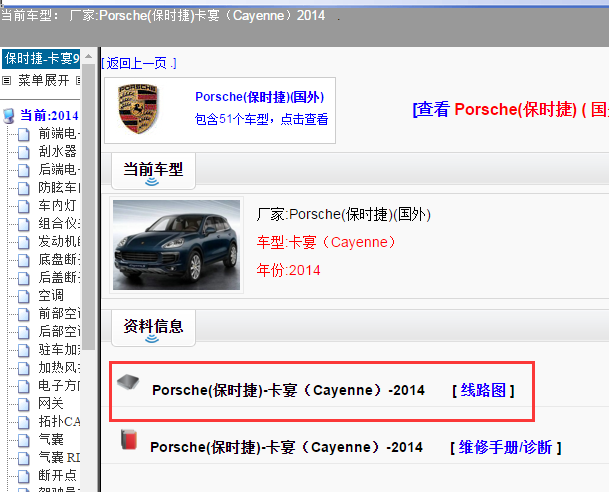Open the 气囊 RI tree item
This screenshot has height=492, width=609.
(59, 457)
